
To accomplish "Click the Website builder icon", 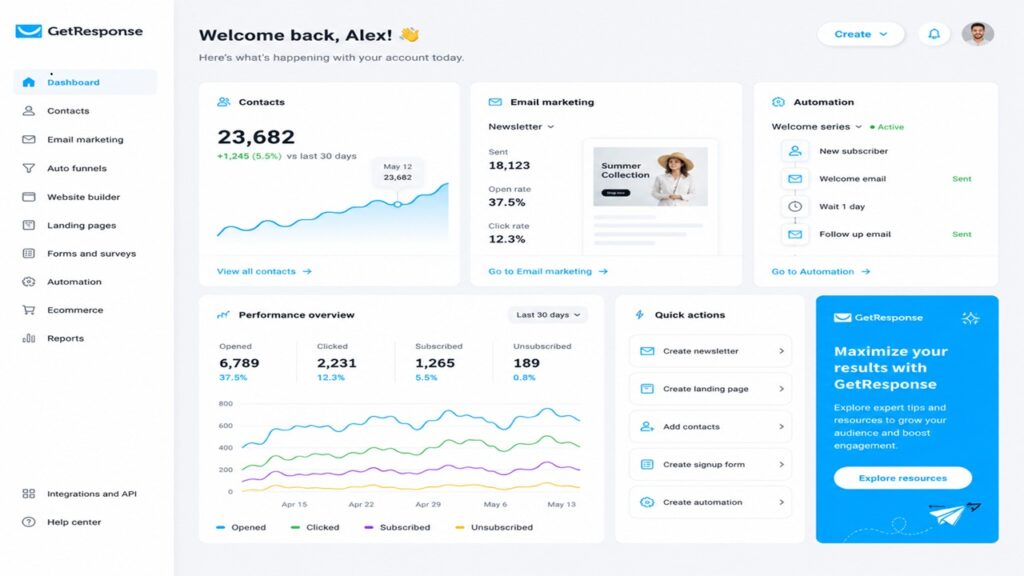I will click(28, 197).
